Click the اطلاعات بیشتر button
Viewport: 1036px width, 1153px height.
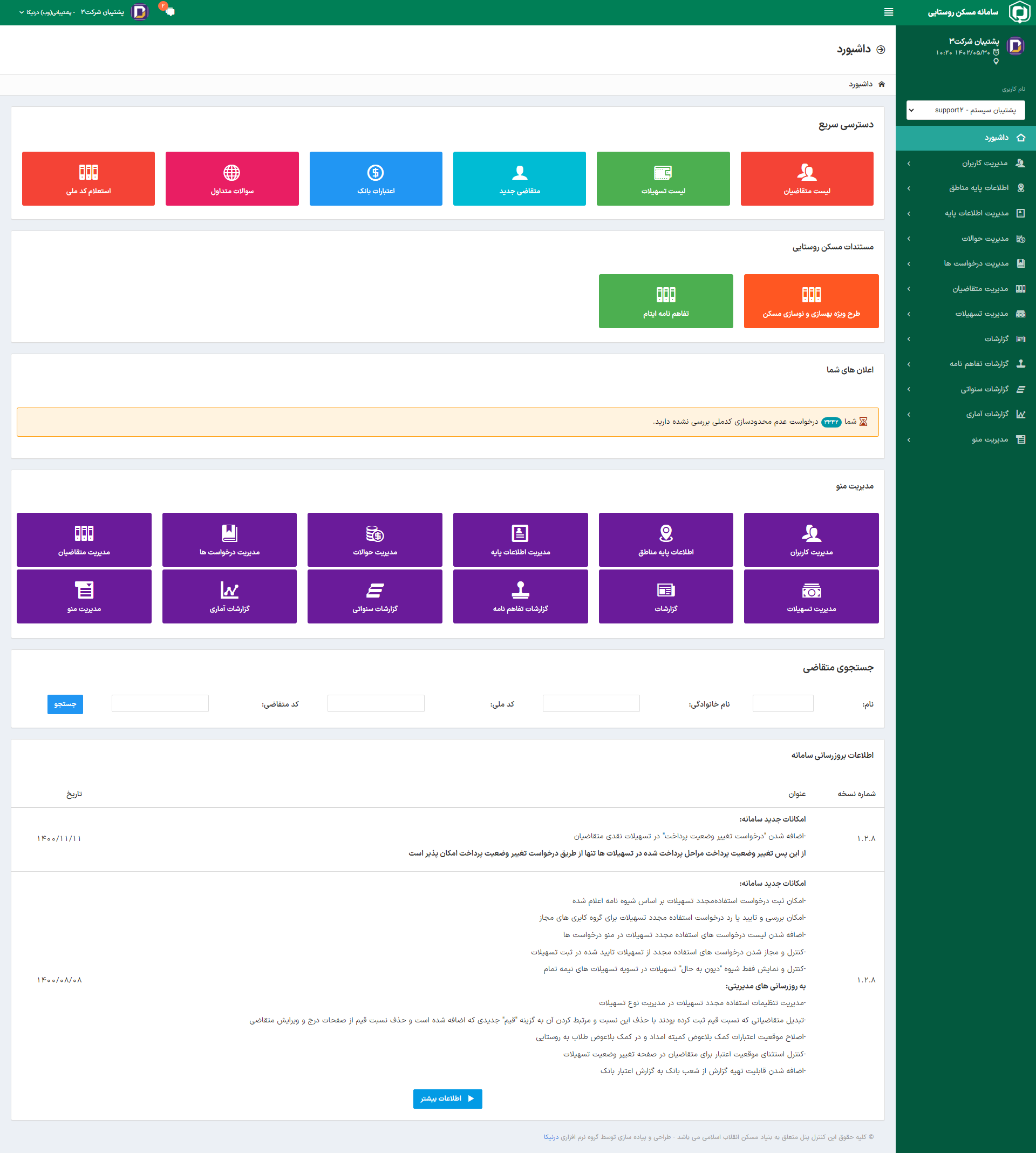(447, 1098)
